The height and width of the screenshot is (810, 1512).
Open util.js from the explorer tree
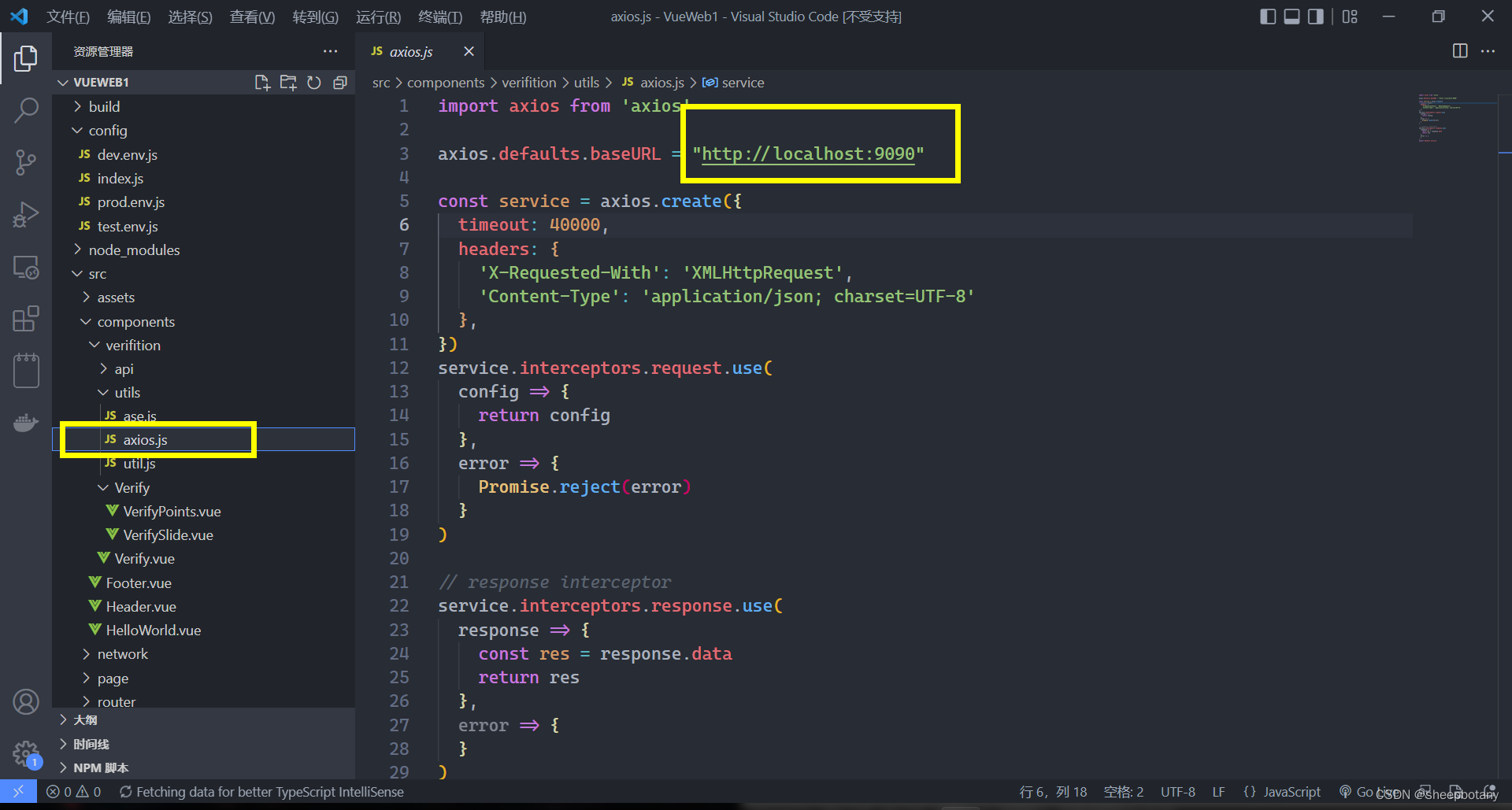pyautogui.click(x=139, y=463)
